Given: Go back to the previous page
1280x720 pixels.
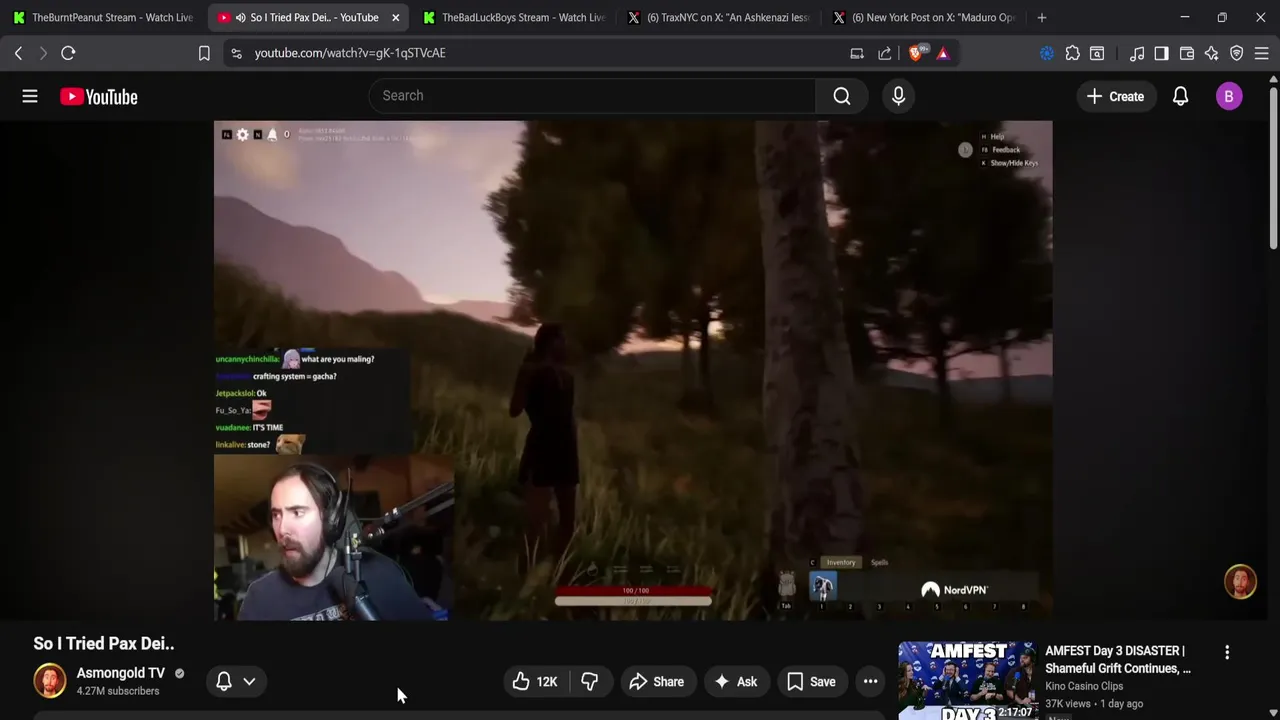Looking at the screenshot, I should [x=18, y=53].
